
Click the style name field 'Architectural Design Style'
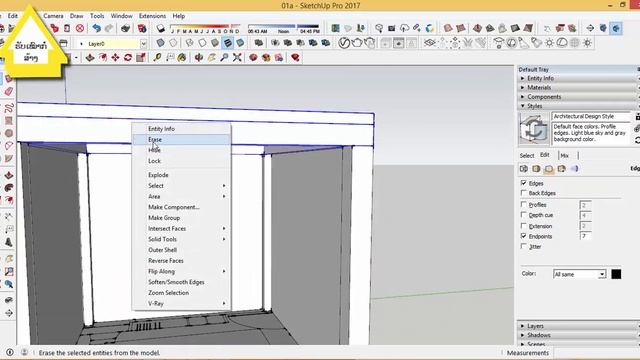click(591, 116)
